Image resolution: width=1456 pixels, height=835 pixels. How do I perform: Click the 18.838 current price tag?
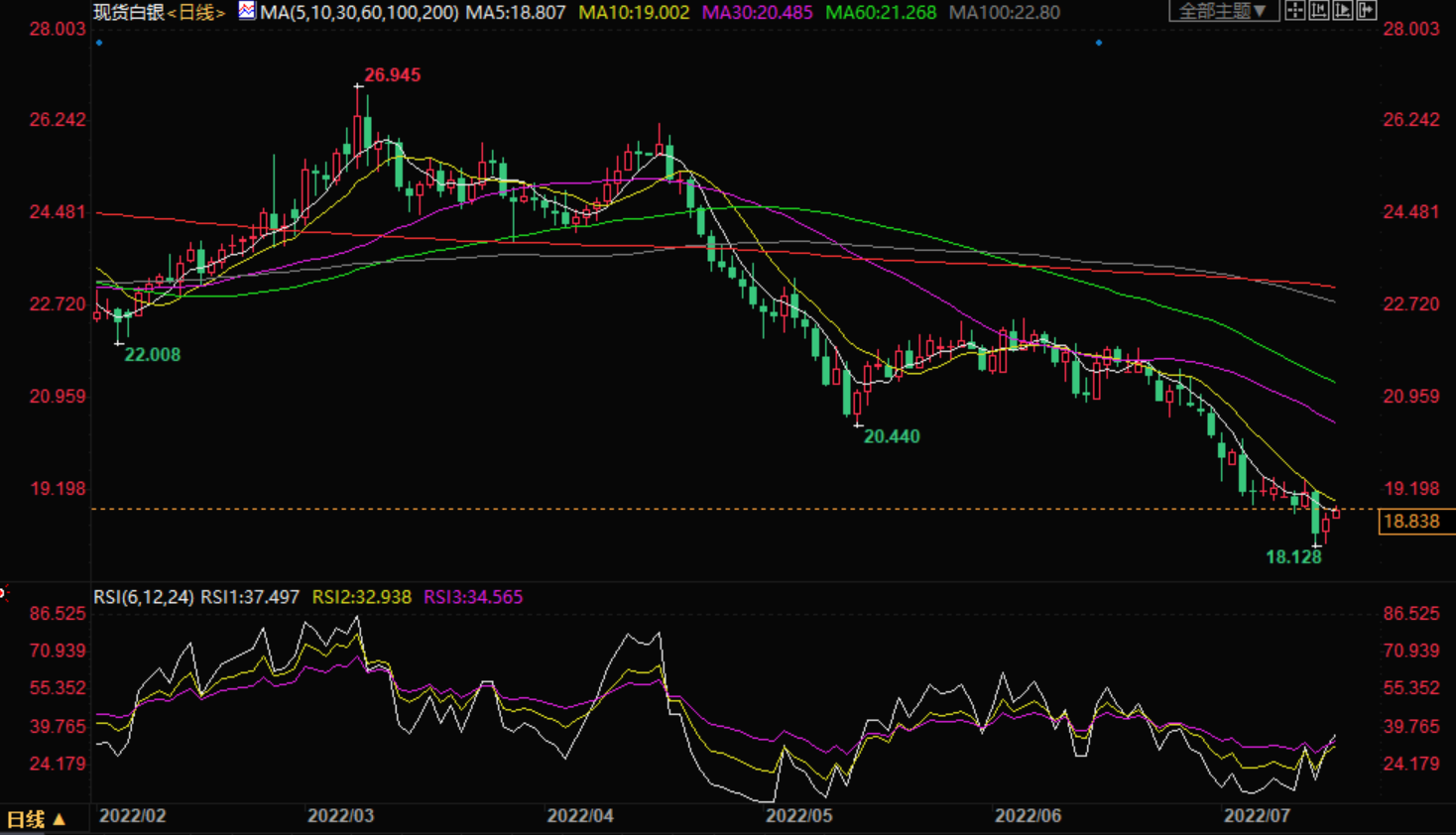[x=1410, y=522]
